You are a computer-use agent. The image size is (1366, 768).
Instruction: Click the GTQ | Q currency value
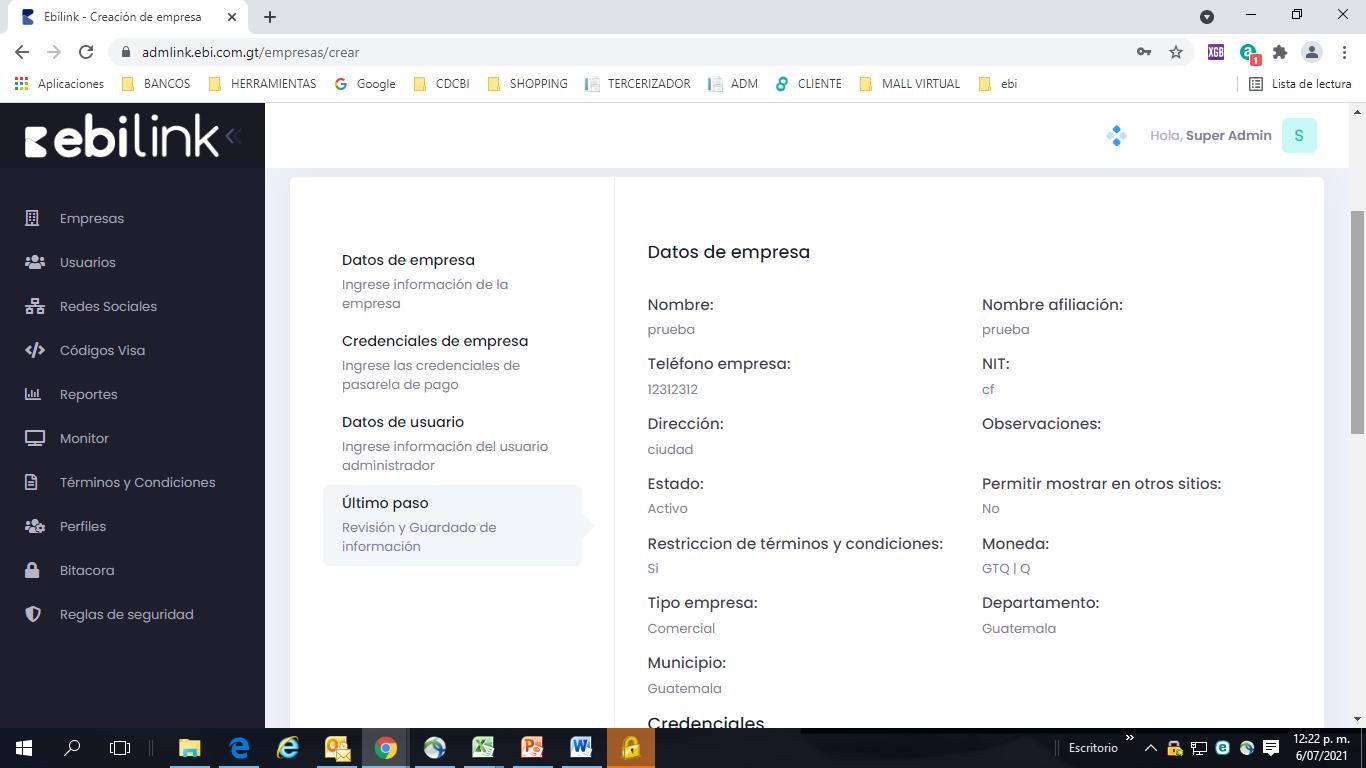coord(1006,568)
